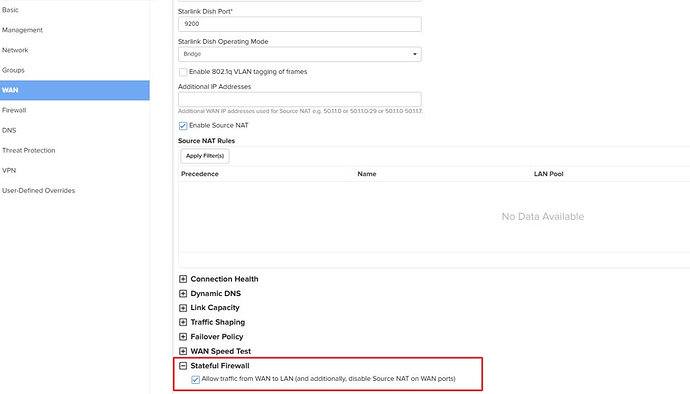
Task: Sort by Precedence column header
Action: [200, 174]
